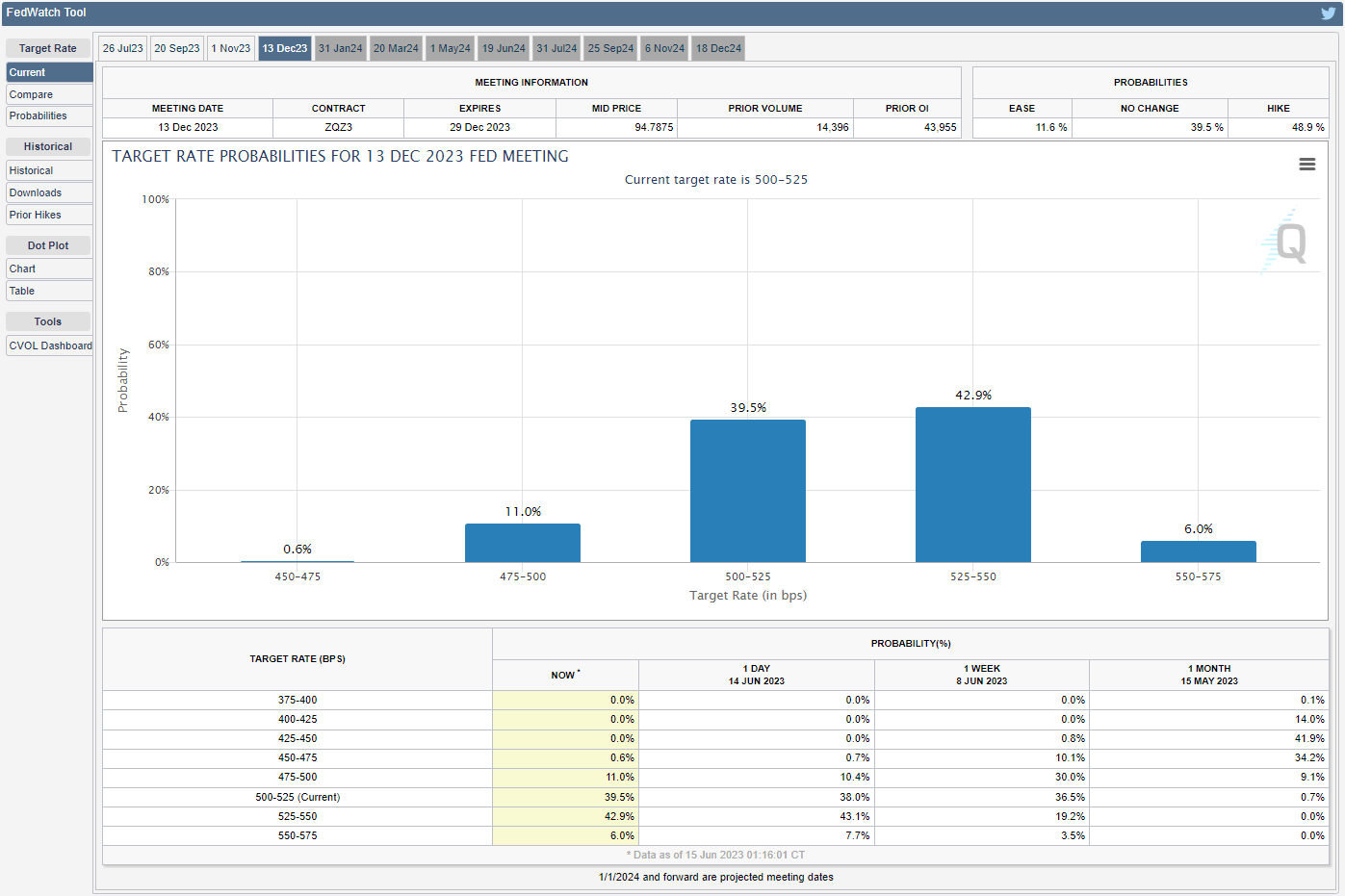Click the 43,955 prior OI value
Screen dimensions: 1345x896
(941, 127)
